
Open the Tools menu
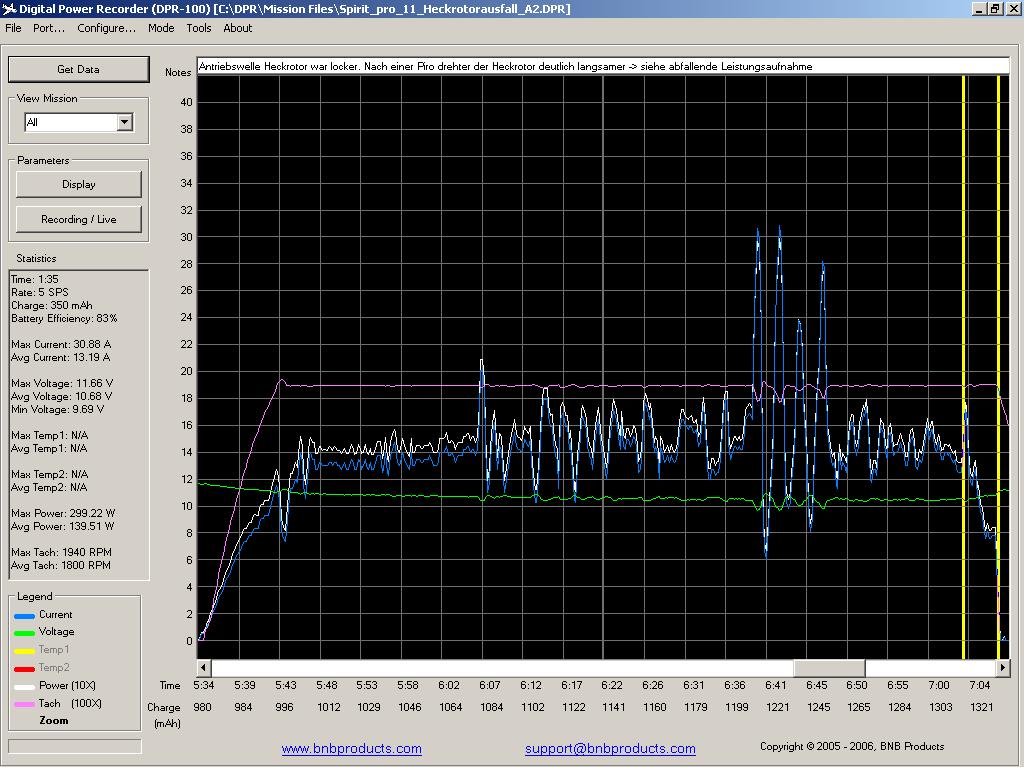coord(199,28)
